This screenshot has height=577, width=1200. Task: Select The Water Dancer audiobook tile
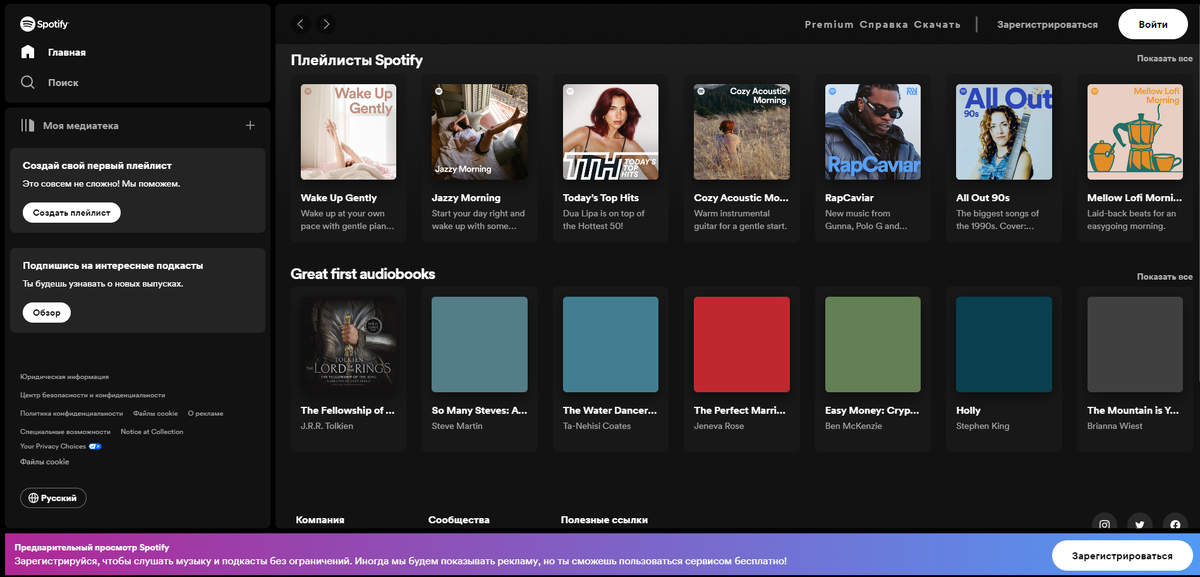pos(610,345)
